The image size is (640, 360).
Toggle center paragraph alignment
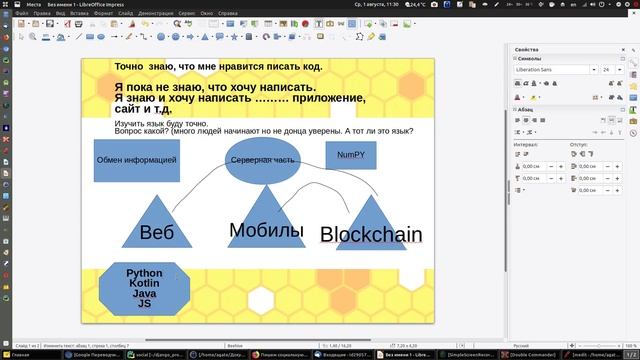pos(526,120)
